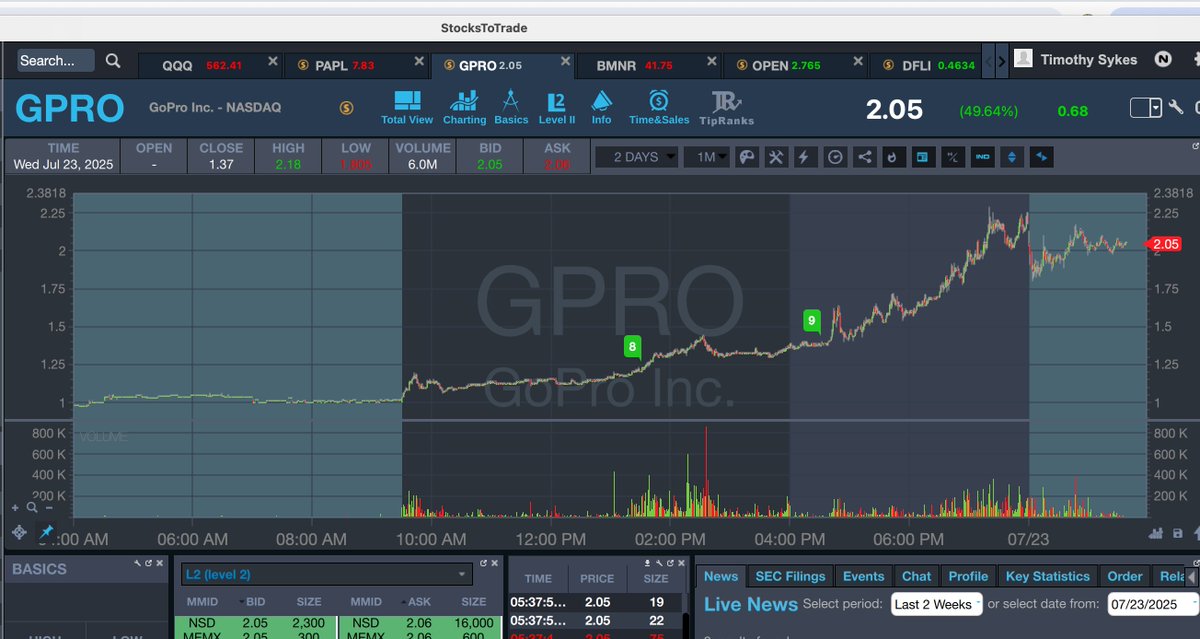Click the flame icon in chart toolbar
Screen dimensions: 1200x639
pyautogui.click(x=894, y=157)
